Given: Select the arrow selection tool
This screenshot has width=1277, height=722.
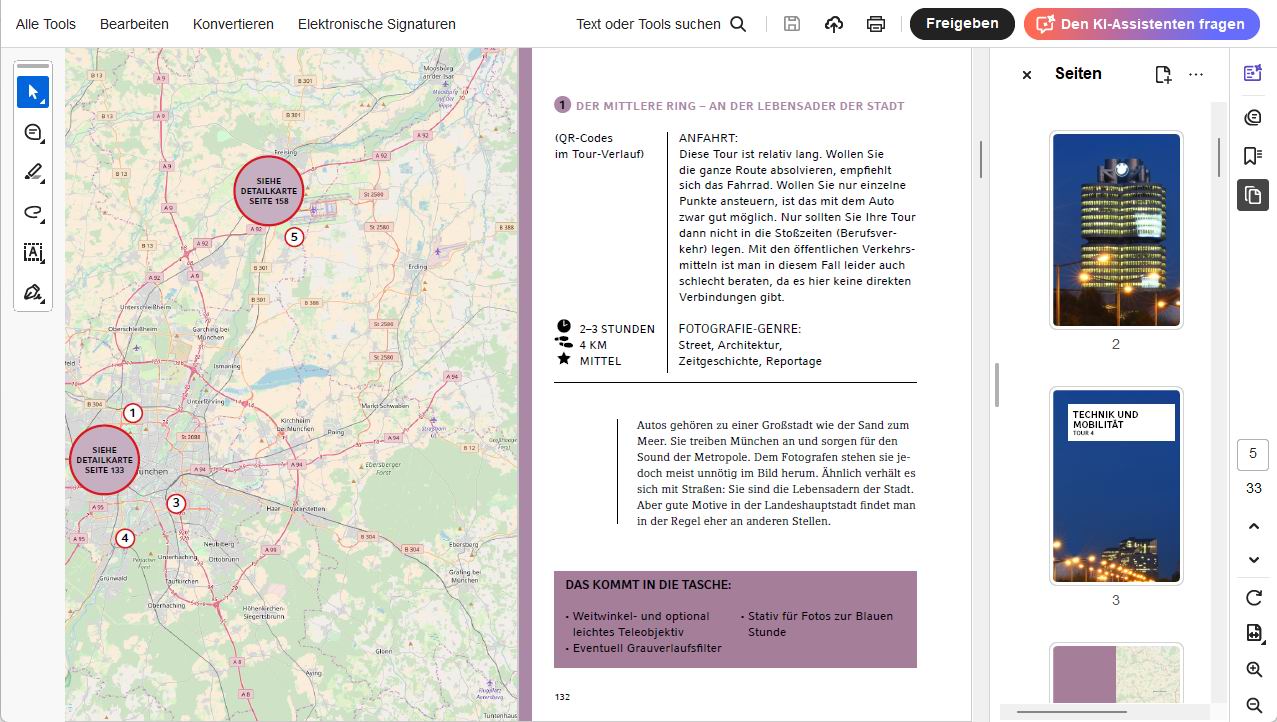Looking at the screenshot, I should click(33, 92).
